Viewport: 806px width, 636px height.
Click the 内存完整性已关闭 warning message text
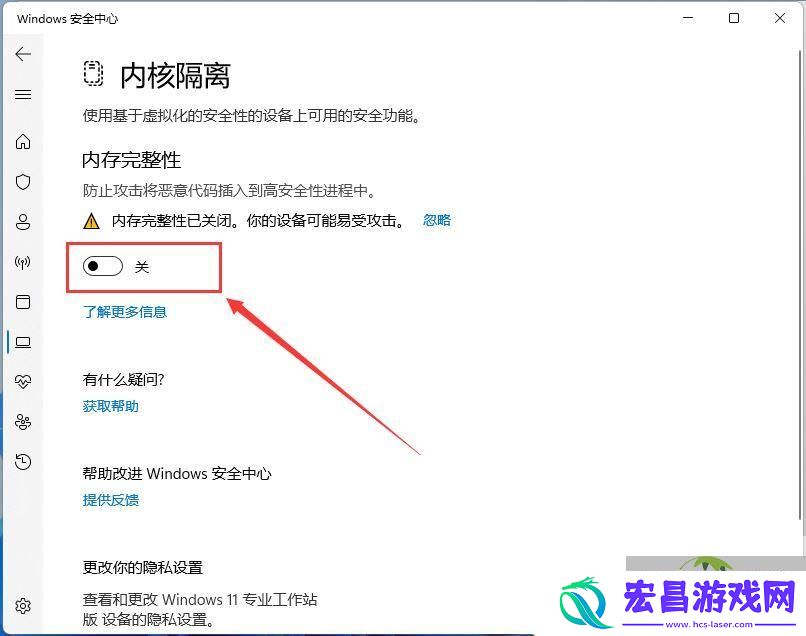click(259, 221)
